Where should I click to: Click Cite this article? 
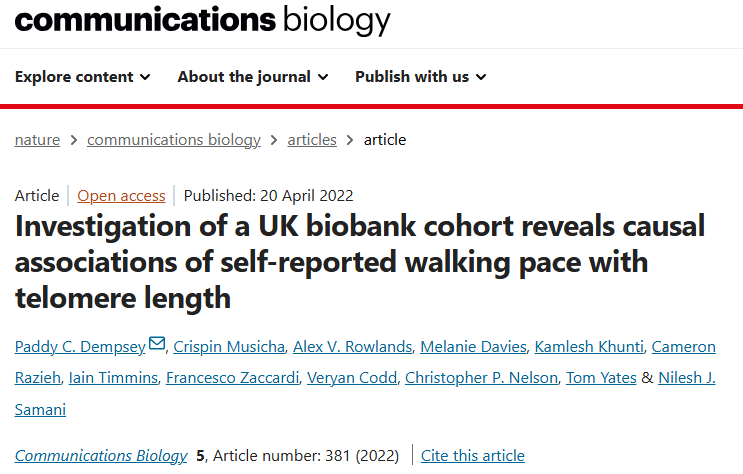click(x=472, y=456)
